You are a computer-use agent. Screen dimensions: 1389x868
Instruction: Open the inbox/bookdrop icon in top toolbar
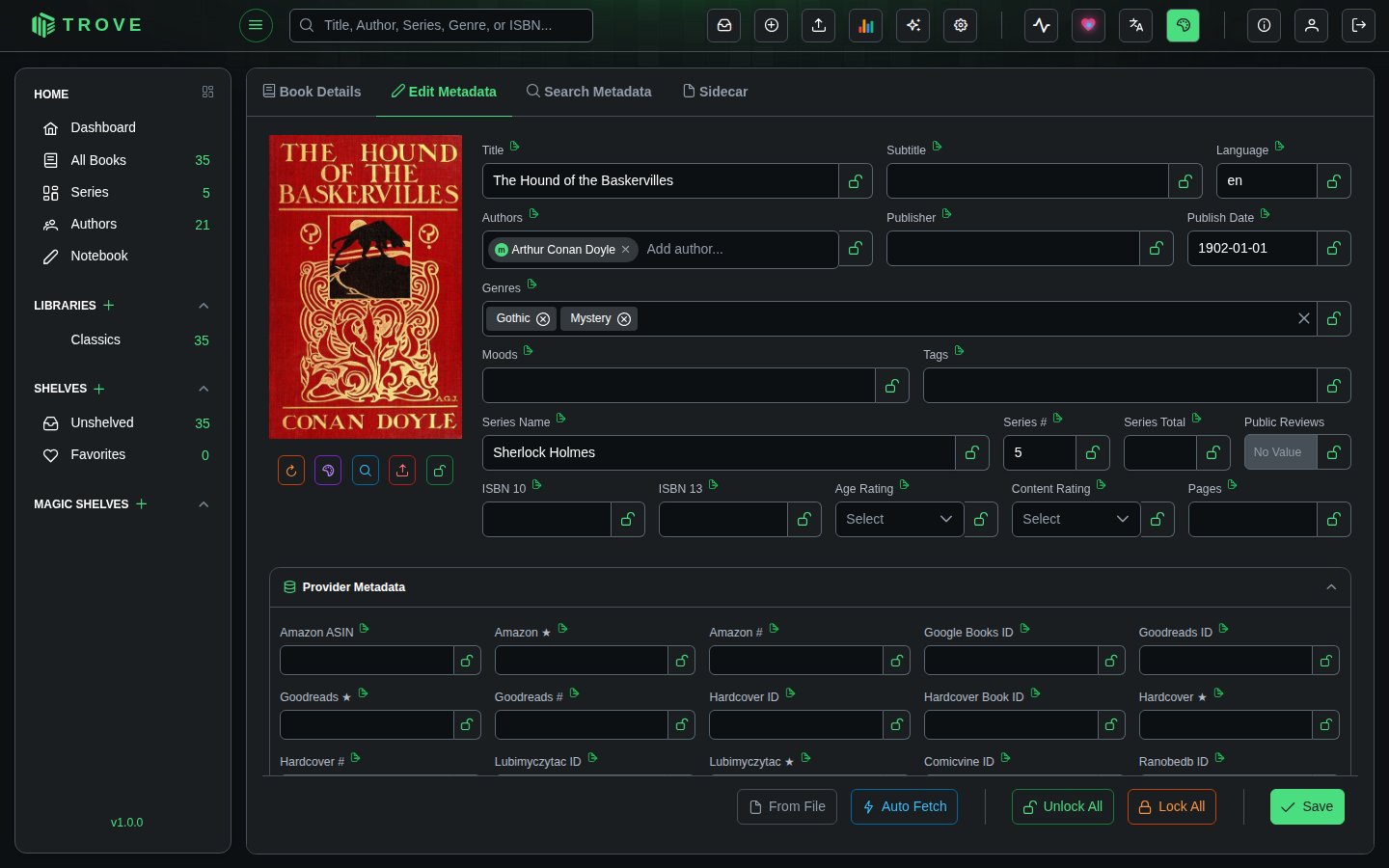click(x=724, y=25)
